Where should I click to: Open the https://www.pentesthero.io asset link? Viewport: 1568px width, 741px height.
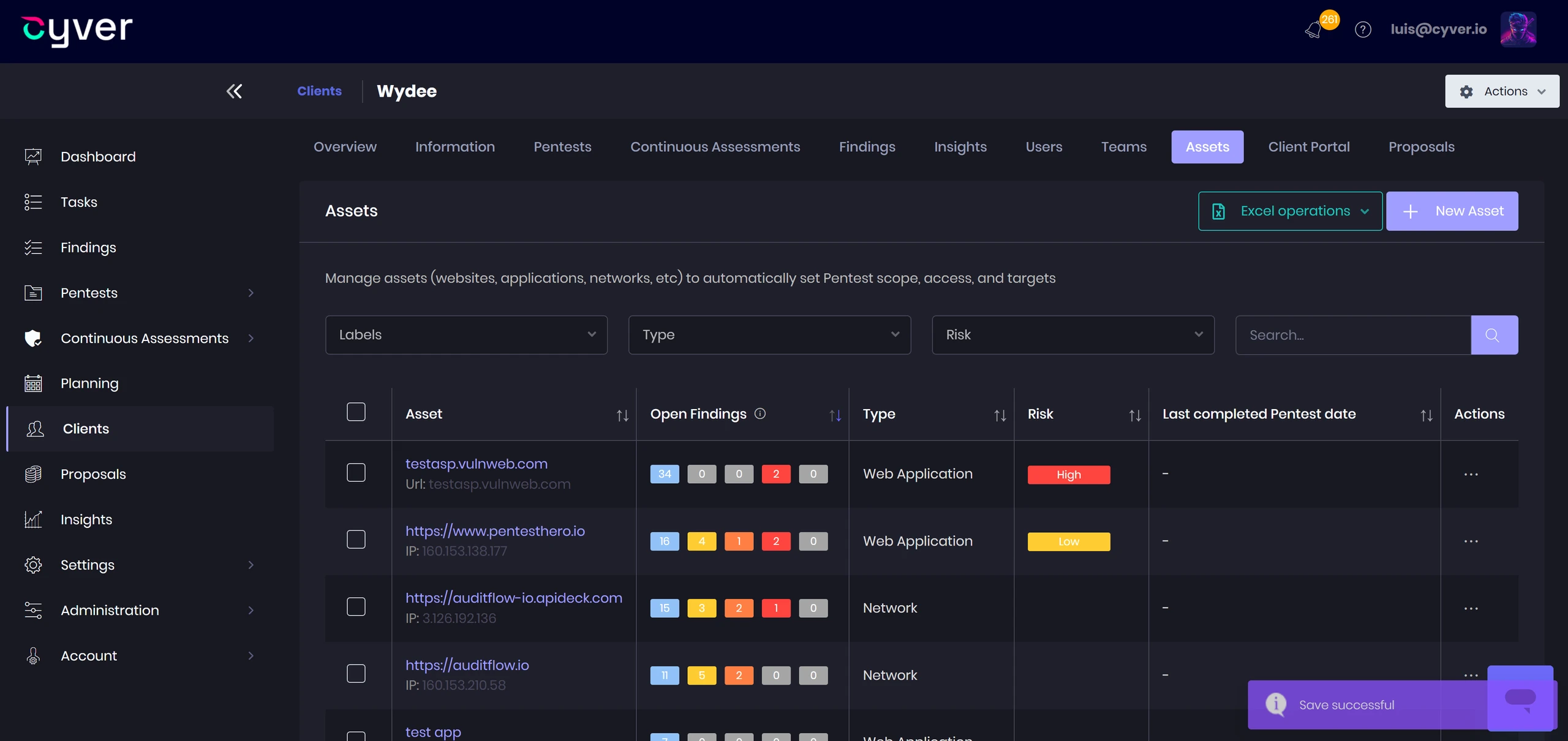[495, 531]
